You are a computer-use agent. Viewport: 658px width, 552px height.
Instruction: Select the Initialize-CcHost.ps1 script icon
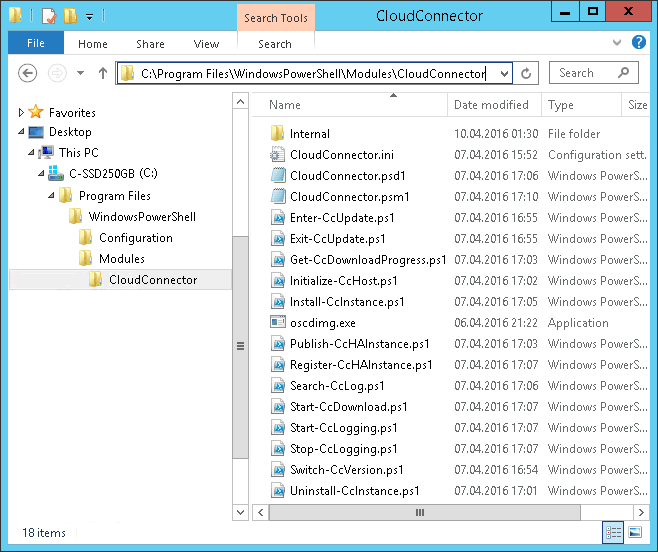point(277,280)
